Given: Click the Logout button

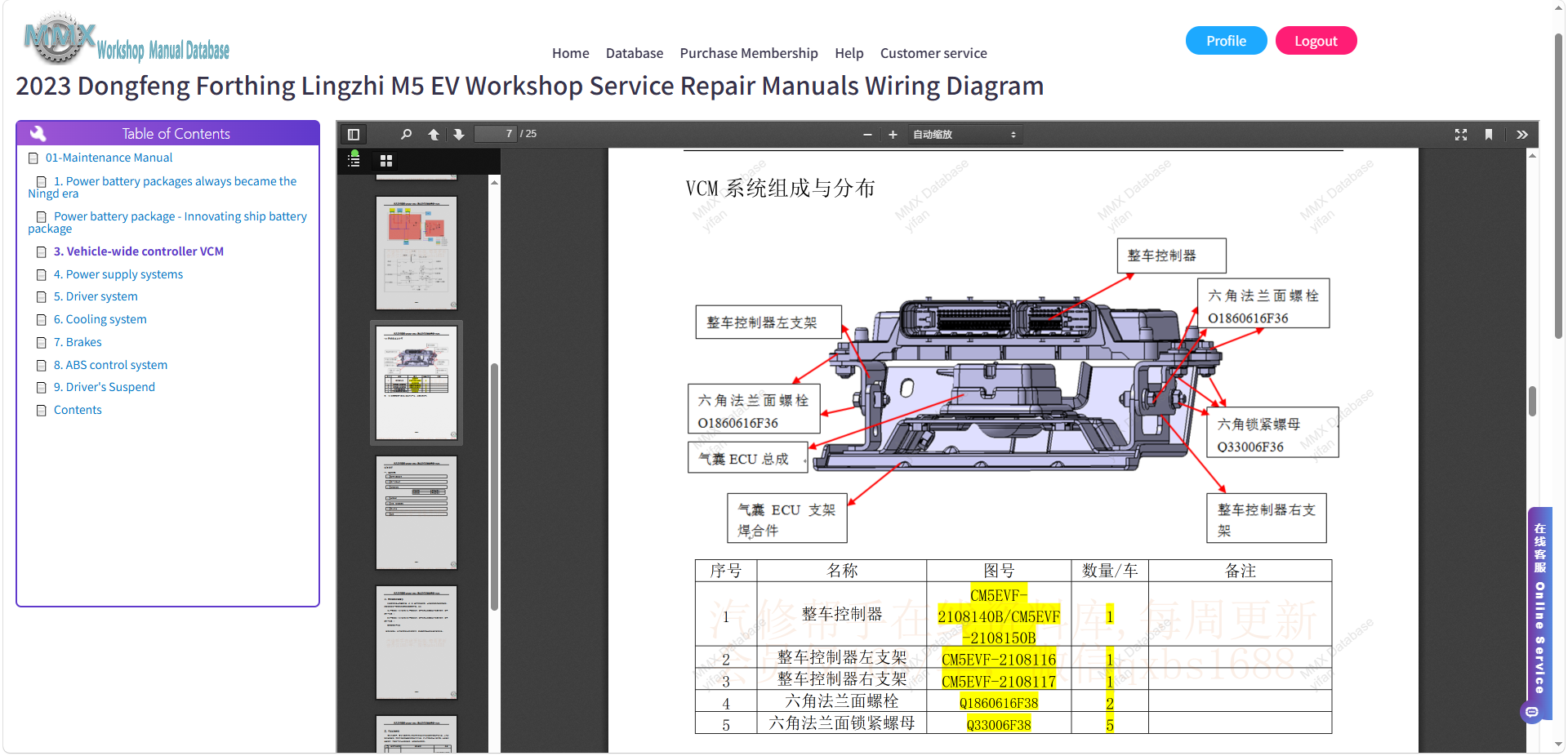Looking at the screenshot, I should [1316, 41].
